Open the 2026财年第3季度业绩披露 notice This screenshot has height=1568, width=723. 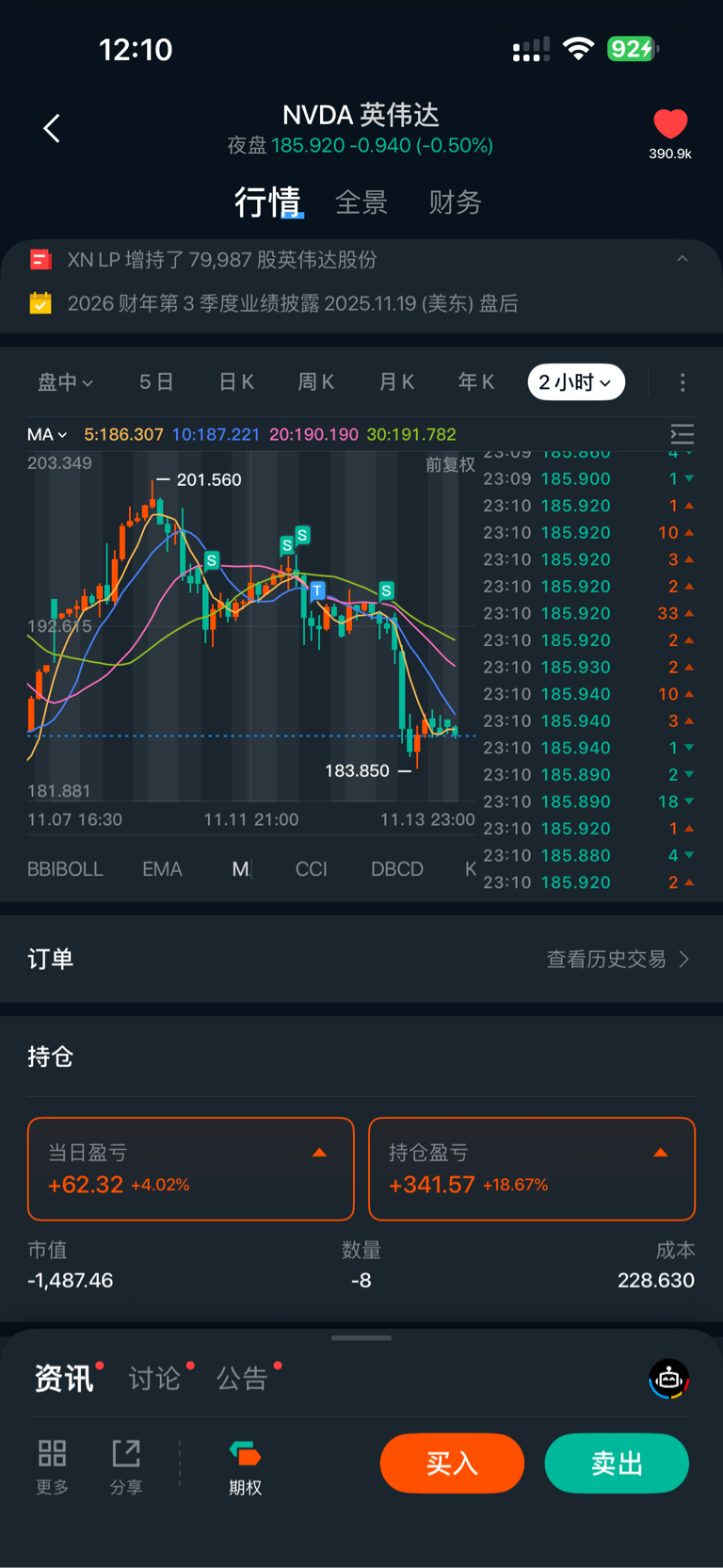pyautogui.click(x=293, y=304)
